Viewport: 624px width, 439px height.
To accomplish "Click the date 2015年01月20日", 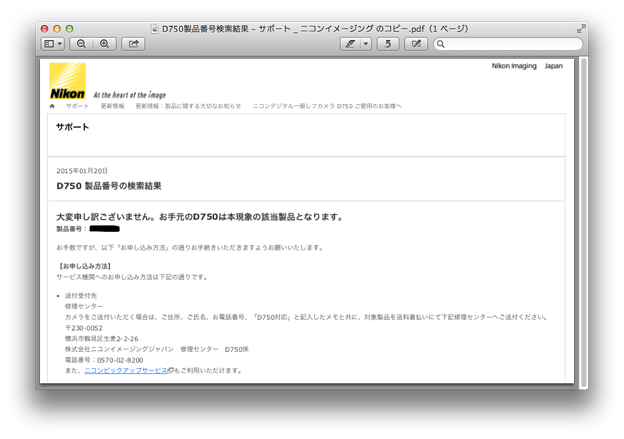I will [x=82, y=171].
